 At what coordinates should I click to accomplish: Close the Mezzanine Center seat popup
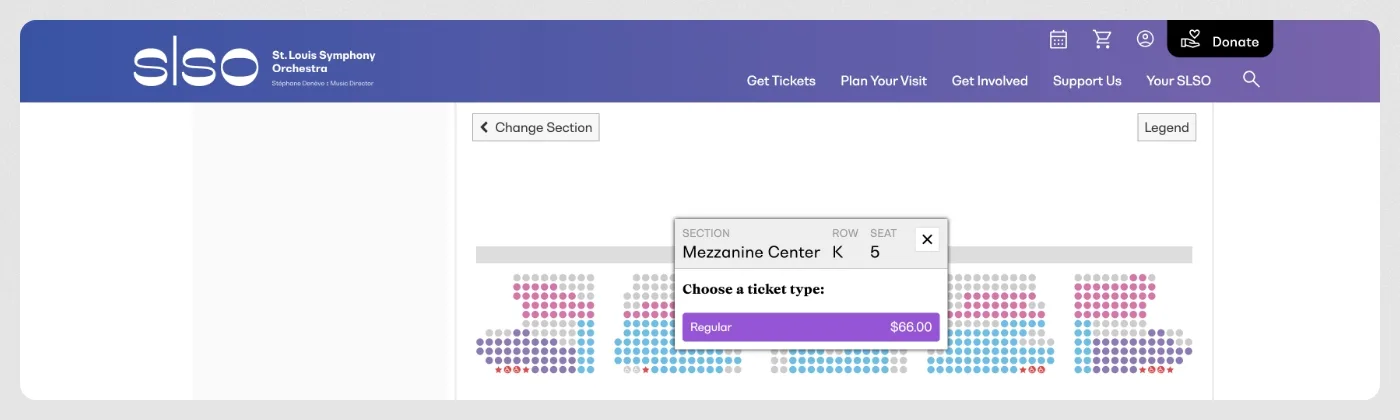pyautogui.click(x=927, y=239)
